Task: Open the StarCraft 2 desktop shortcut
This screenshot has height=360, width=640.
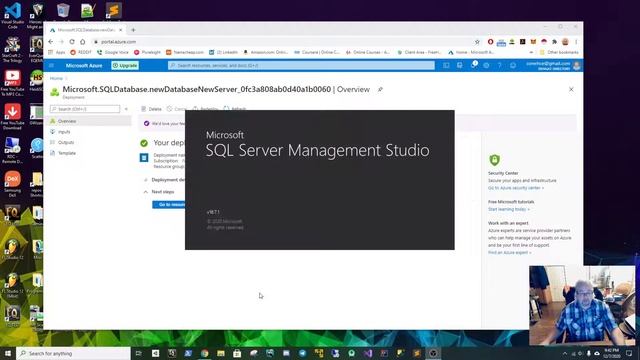Action: tap(13, 49)
